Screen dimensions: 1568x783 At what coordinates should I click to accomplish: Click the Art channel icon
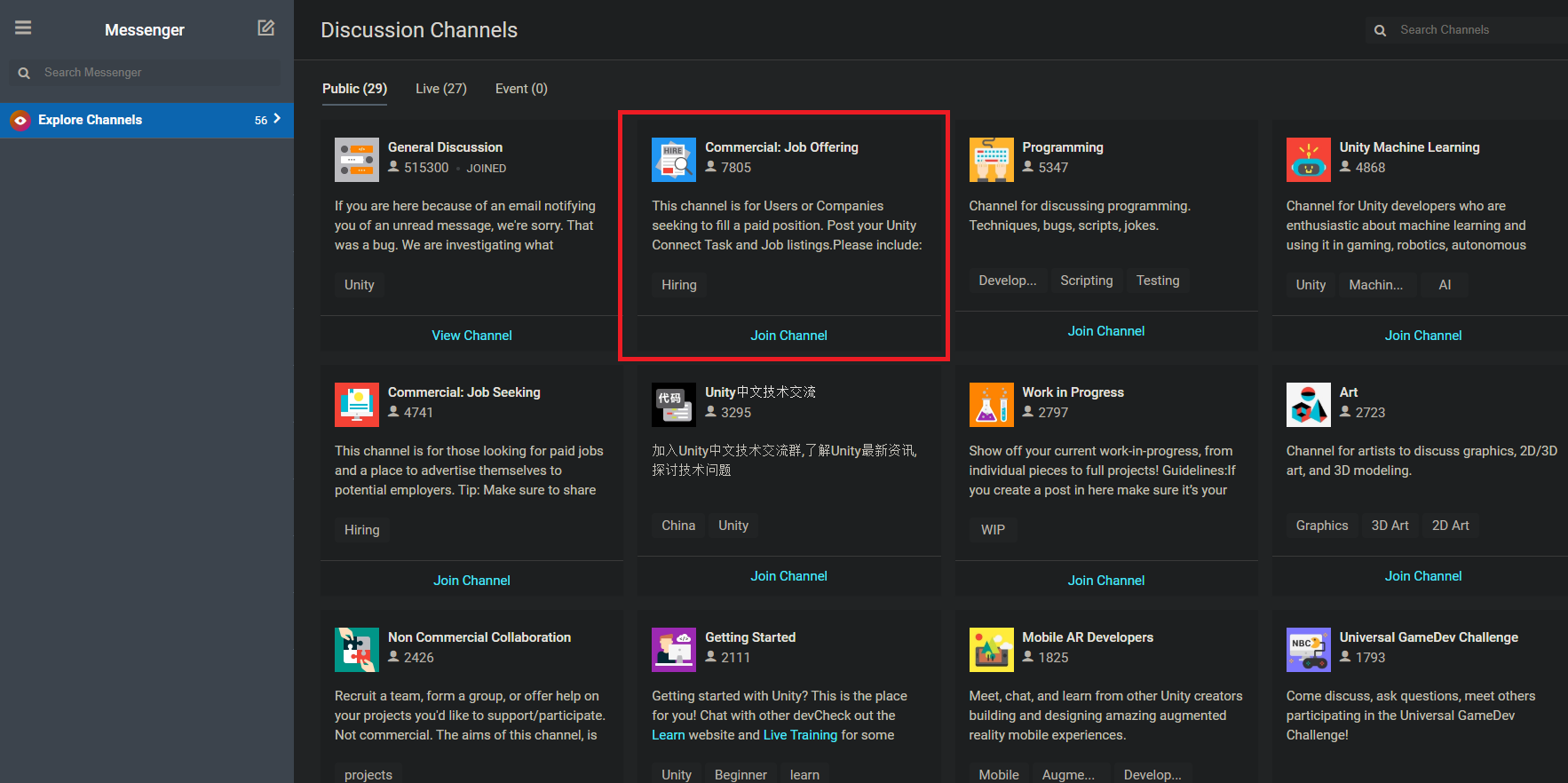pyautogui.click(x=1309, y=405)
